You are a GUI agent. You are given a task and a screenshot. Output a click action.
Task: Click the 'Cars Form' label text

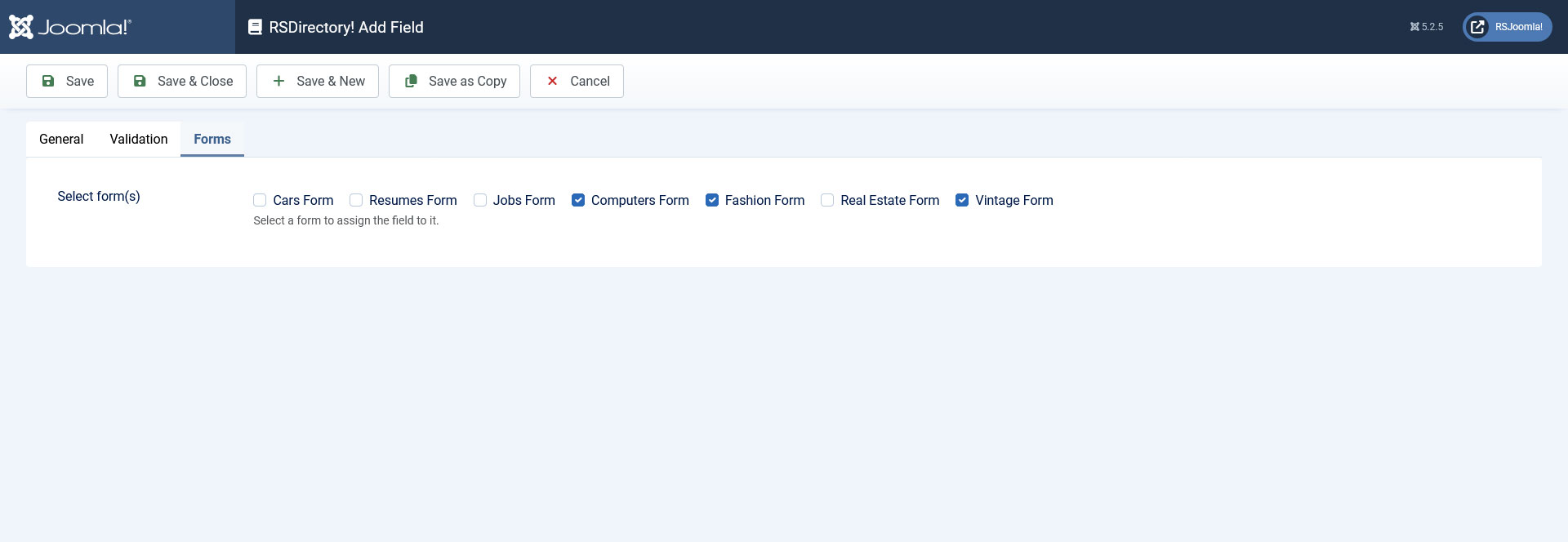pyautogui.click(x=303, y=201)
